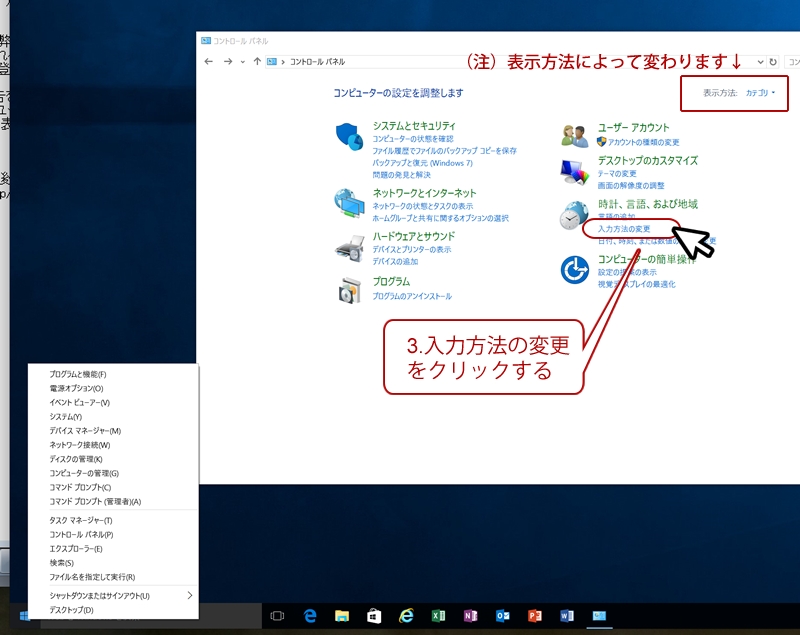
Task: Open Windows Store from taskbar
Action: [x=374, y=616]
